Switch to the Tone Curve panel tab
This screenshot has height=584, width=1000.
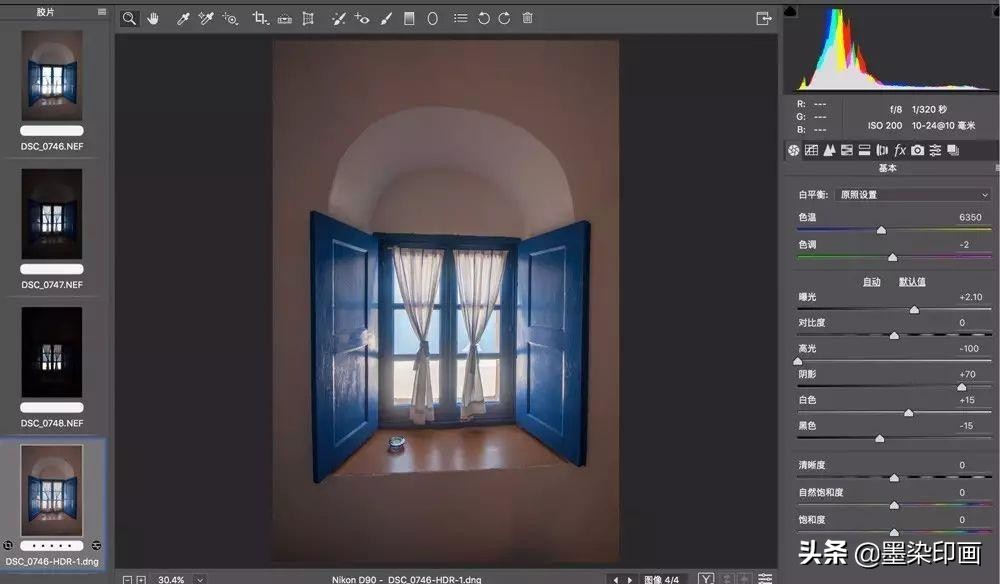point(811,150)
